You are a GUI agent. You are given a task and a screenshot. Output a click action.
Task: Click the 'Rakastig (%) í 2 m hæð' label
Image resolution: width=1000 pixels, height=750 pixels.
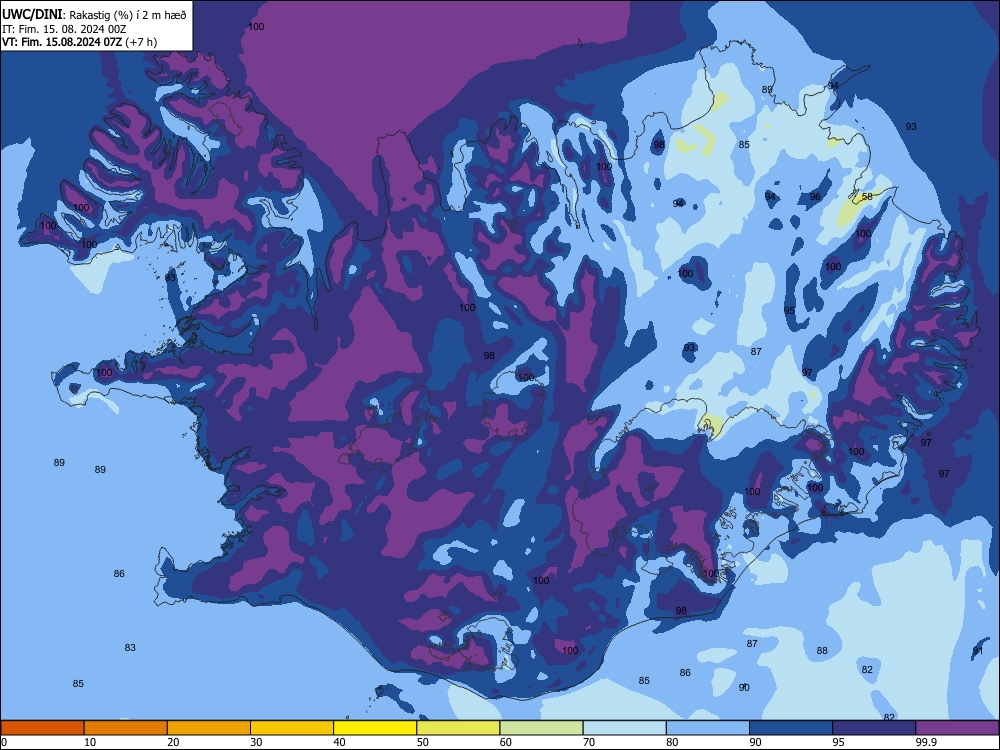tap(128, 15)
